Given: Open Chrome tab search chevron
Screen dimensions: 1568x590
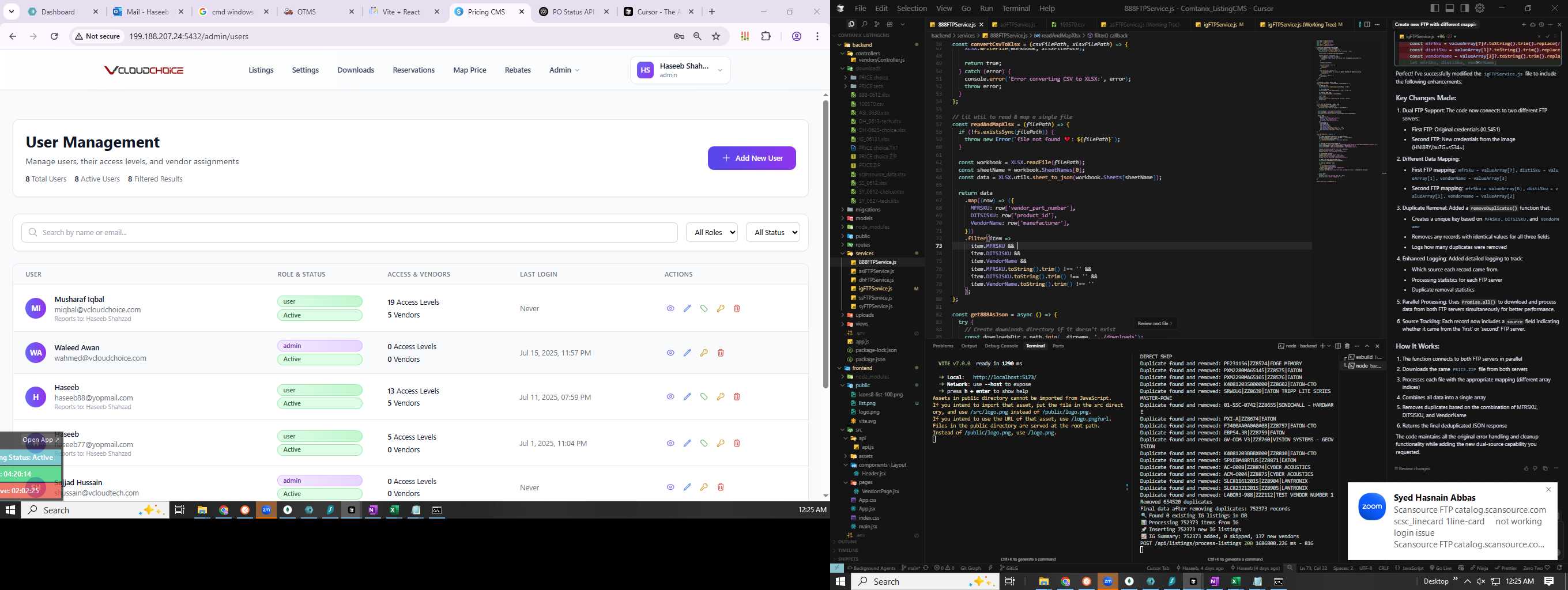Looking at the screenshot, I should tap(12, 12).
